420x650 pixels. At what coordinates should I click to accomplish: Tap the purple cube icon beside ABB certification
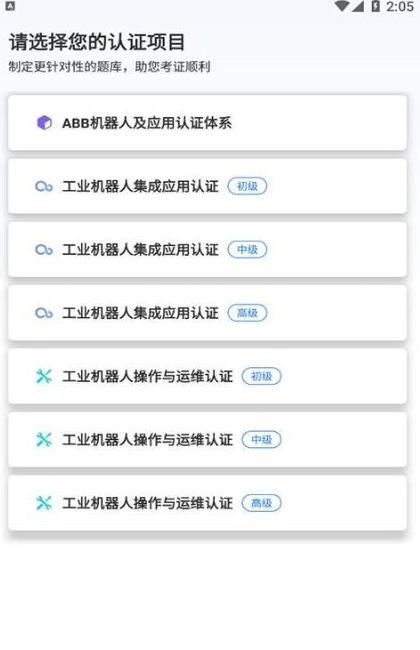point(44,123)
